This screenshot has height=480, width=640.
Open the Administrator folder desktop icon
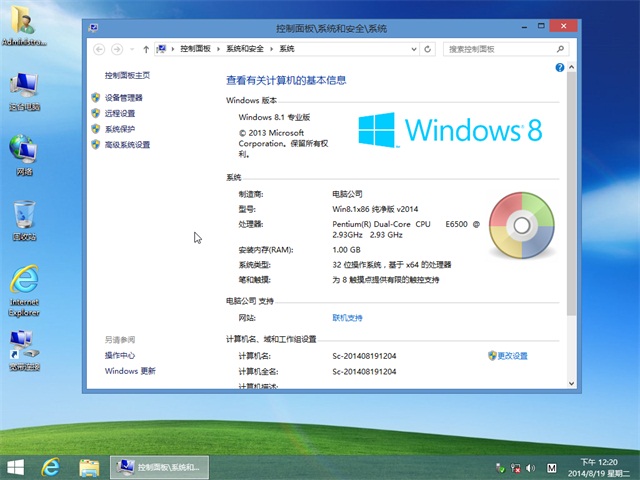(x=24, y=24)
